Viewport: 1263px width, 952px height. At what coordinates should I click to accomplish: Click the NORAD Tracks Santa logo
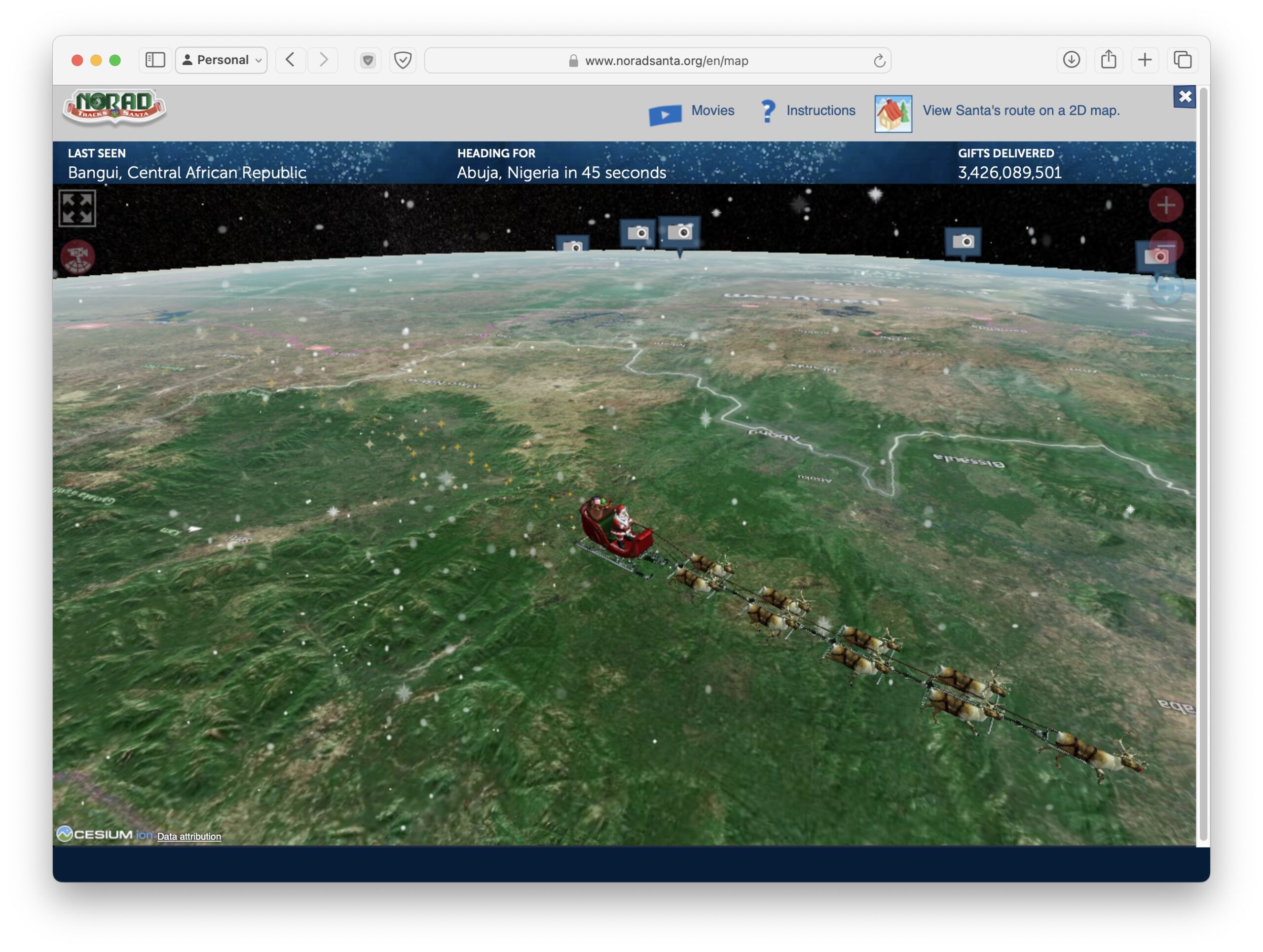[114, 107]
